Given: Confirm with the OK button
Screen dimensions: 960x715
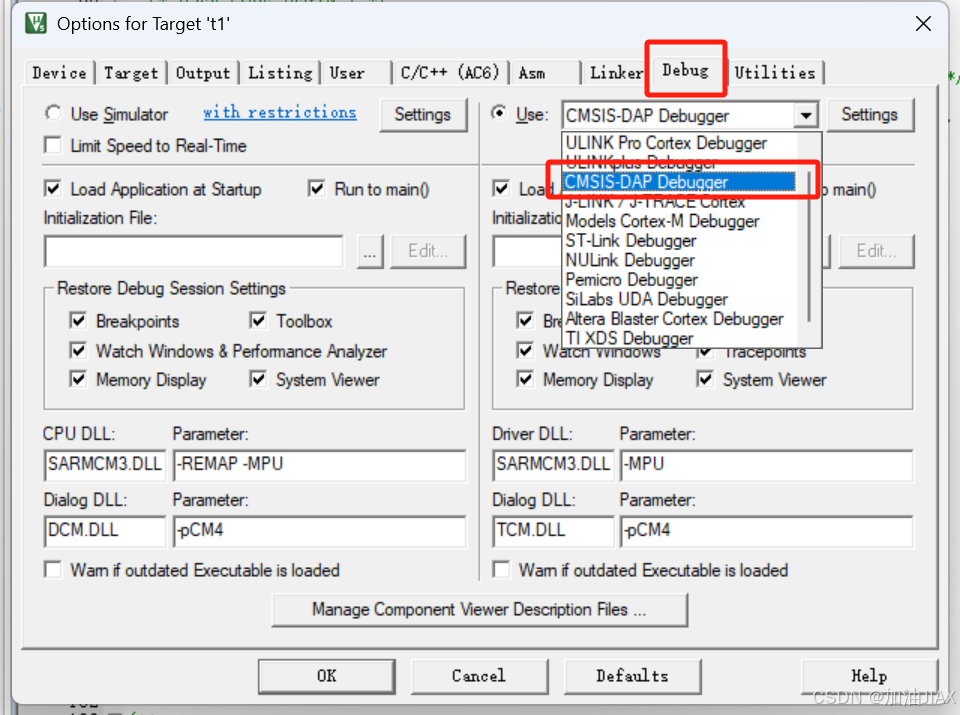Looking at the screenshot, I should click(x=326, y=676).
